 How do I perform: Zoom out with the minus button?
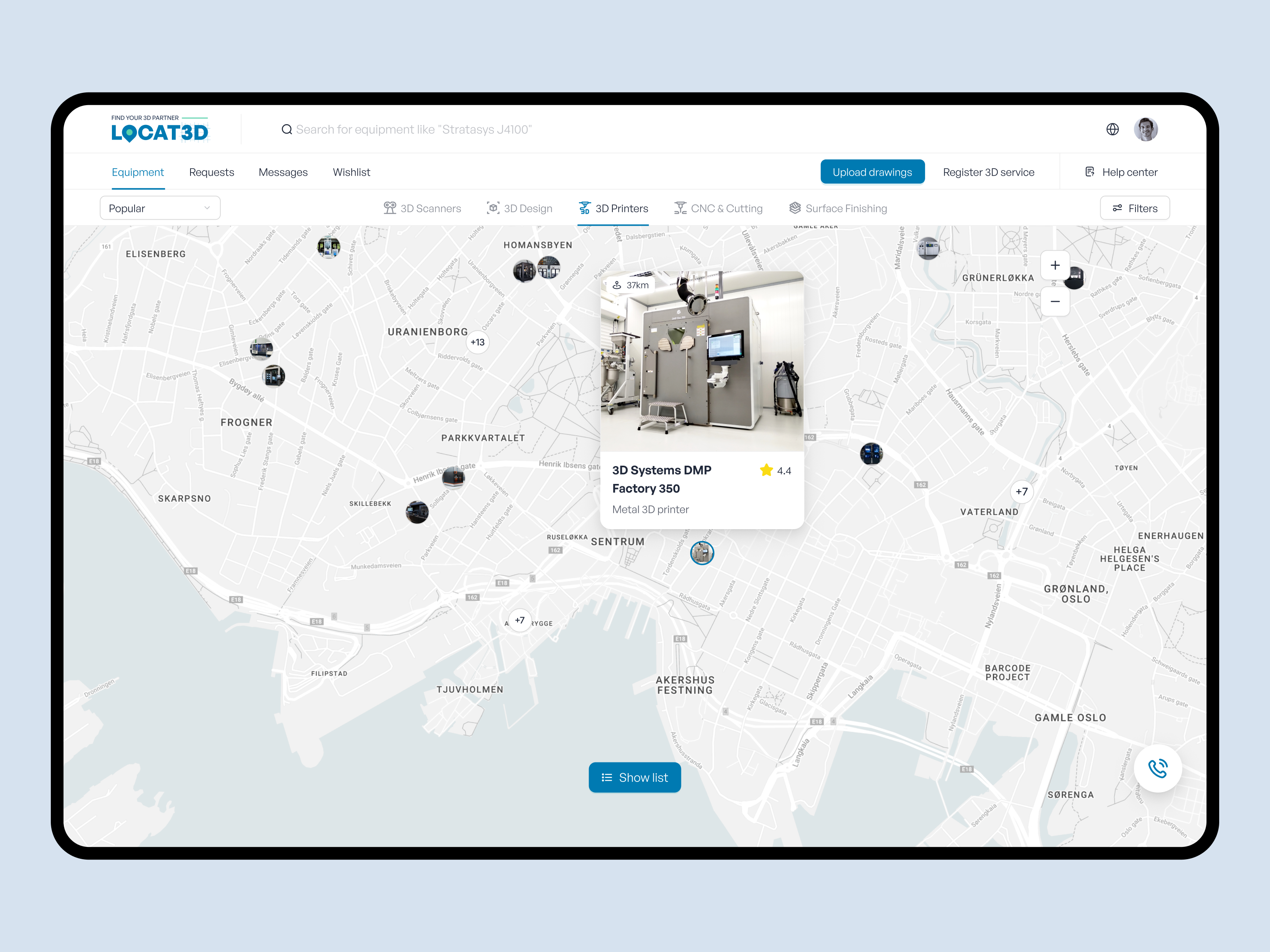[x=1055, y=301]
